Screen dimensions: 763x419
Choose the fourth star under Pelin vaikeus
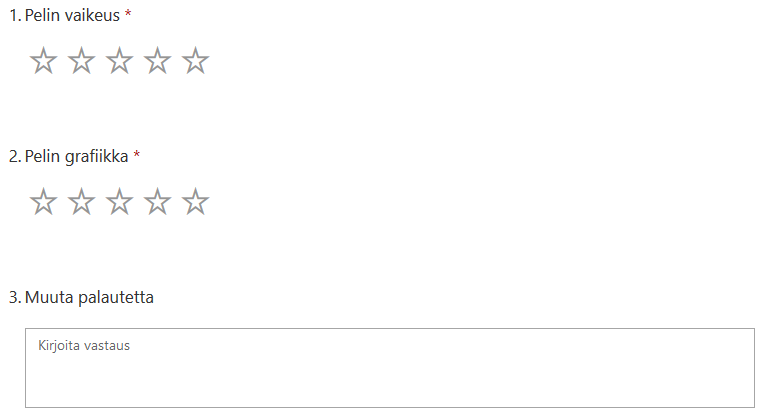click(x=157, y=61)
